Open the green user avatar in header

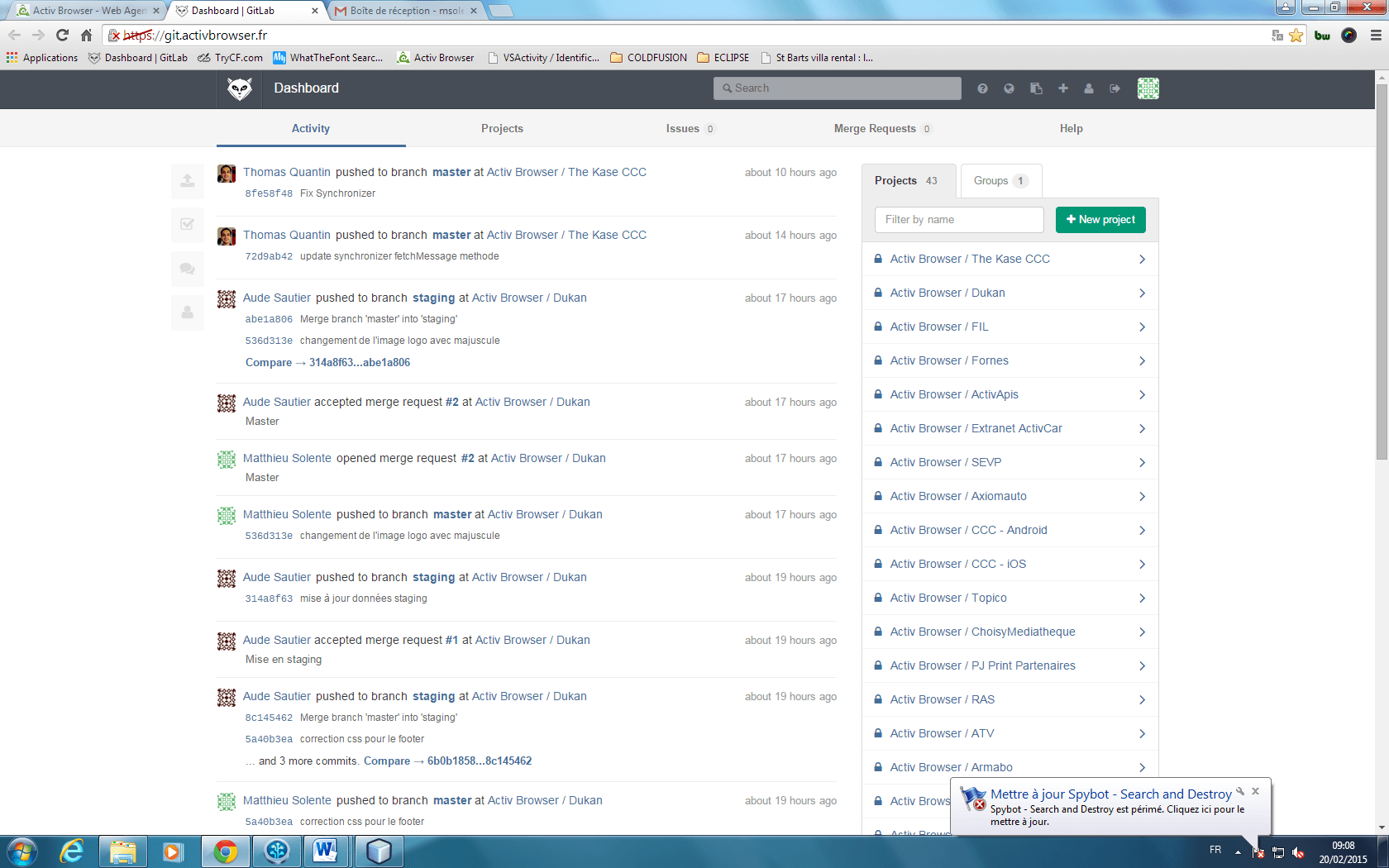pyautogui.click(x=1148, y=88)
